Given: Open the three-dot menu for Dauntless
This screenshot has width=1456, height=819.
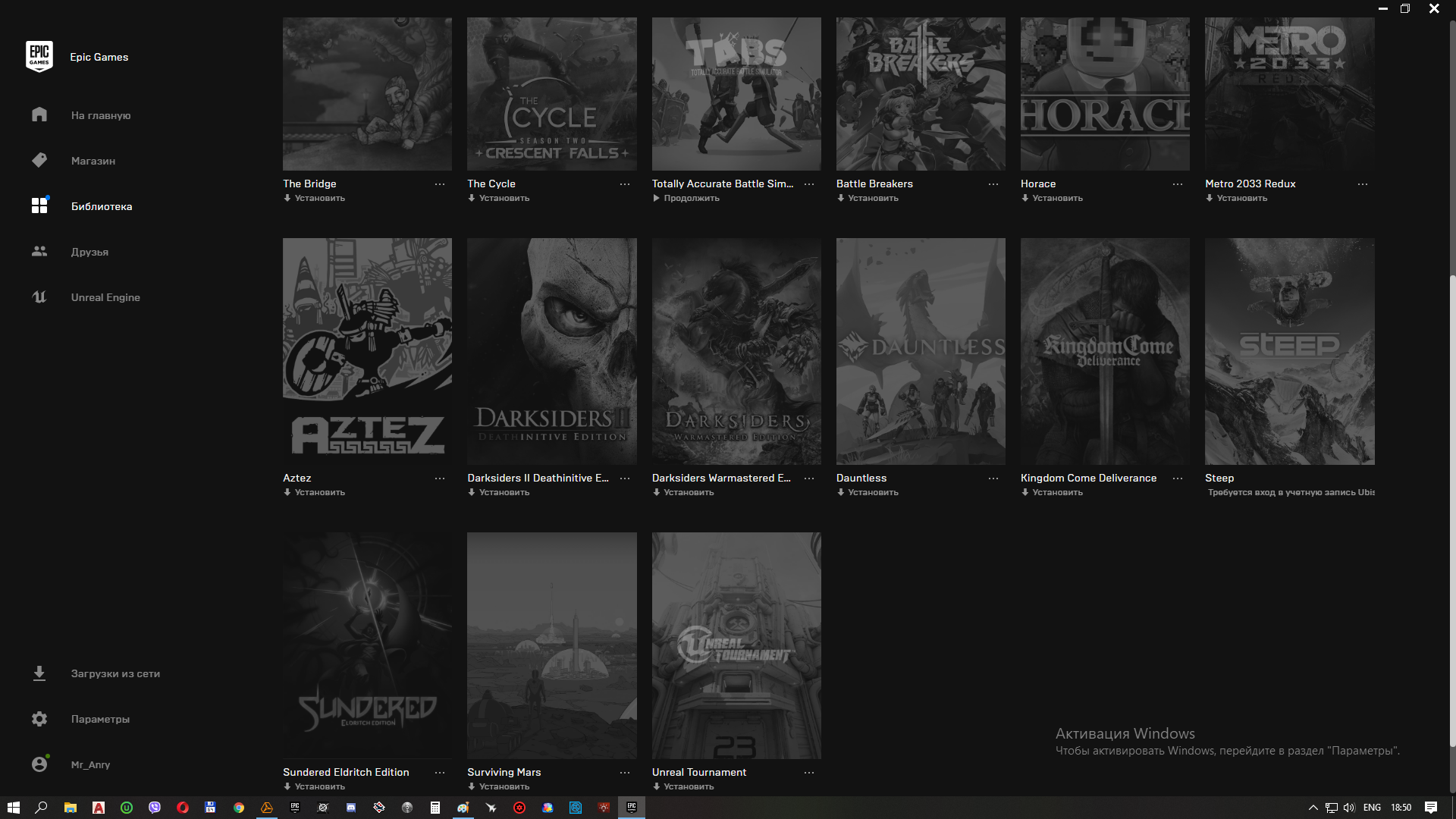Looking at the screenshot, I should [993, 479].
